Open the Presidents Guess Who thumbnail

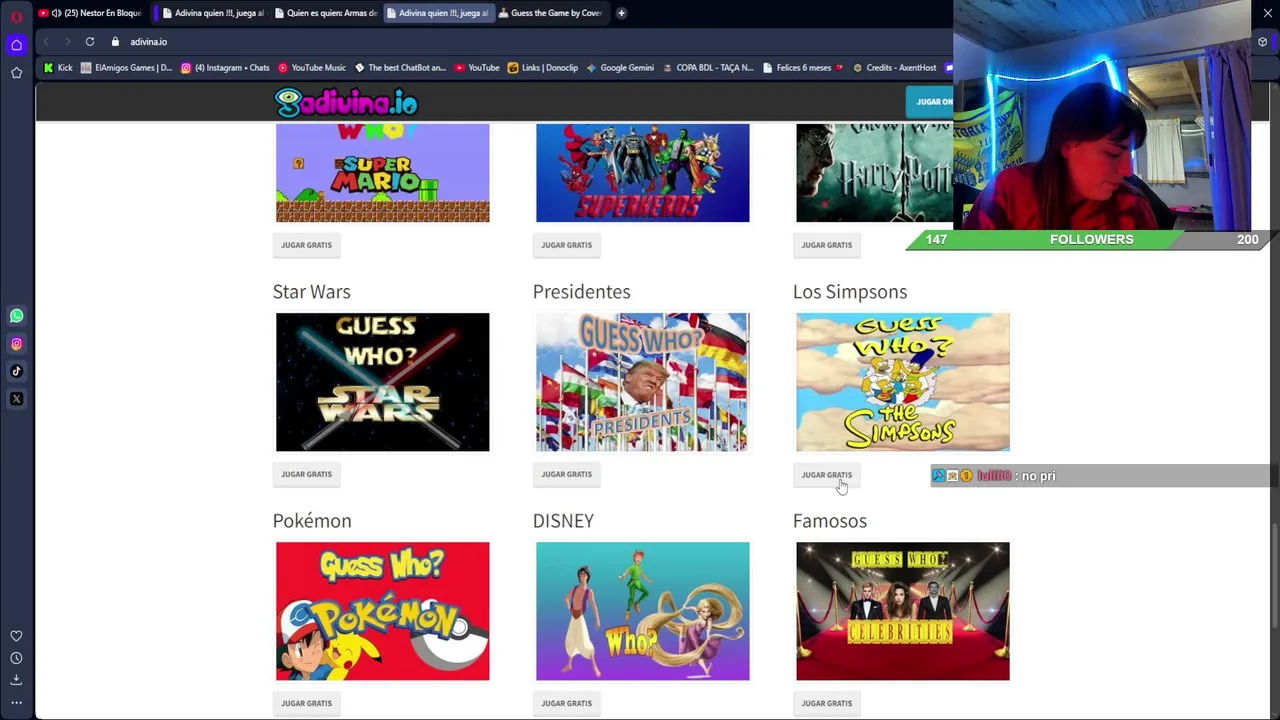click(x=642, y=382)
